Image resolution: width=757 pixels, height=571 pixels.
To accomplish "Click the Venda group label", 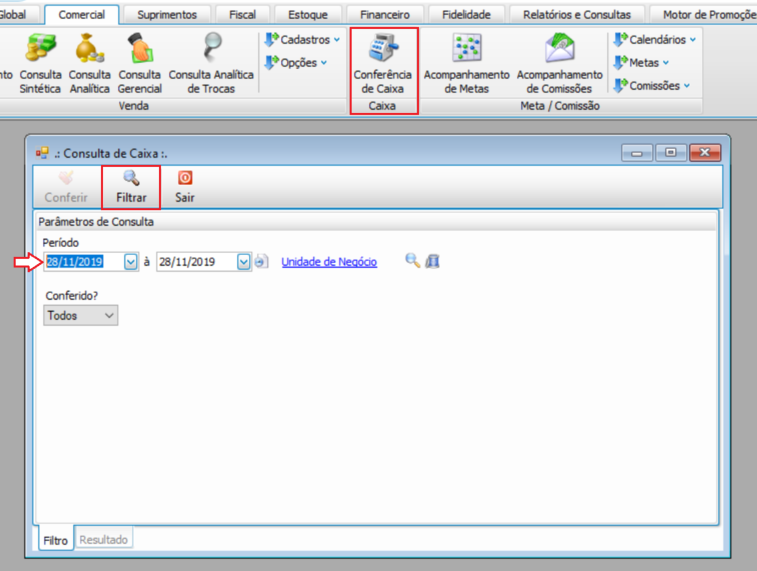I will coord(134,106).
